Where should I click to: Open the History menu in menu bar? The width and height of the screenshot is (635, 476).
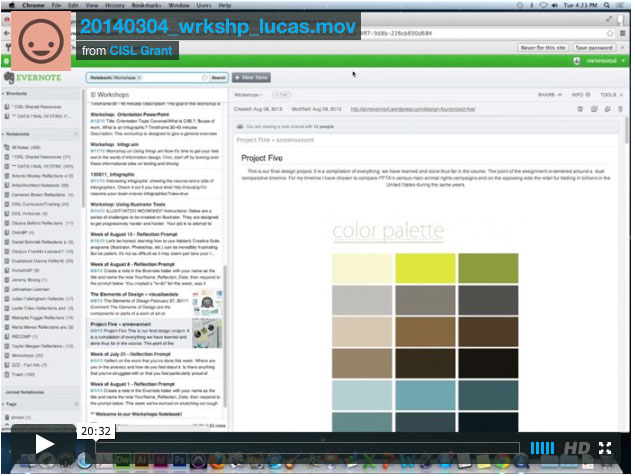(115, 5)
